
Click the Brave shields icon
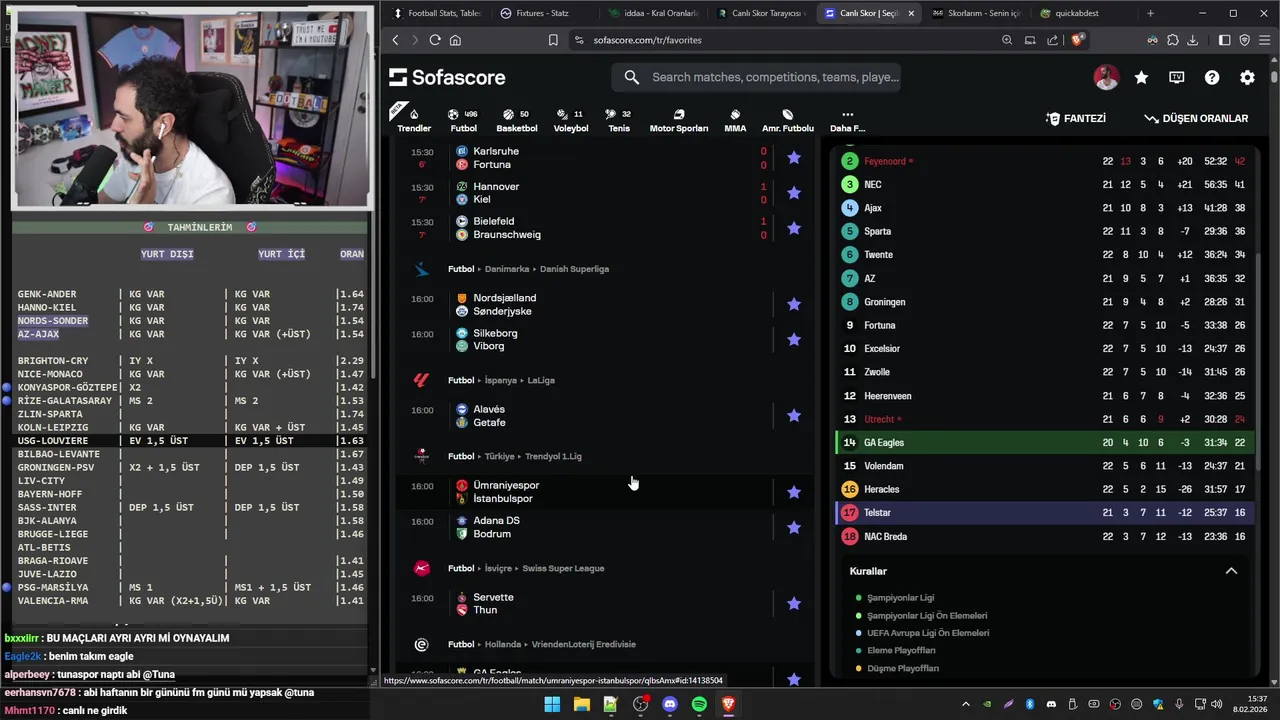click(1077, 40)
